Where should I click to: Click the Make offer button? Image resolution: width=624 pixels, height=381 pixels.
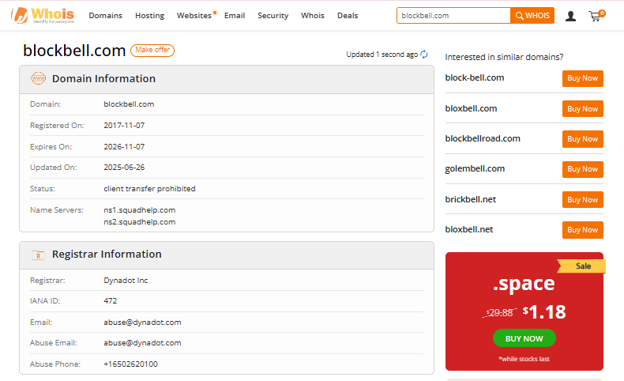152,50
